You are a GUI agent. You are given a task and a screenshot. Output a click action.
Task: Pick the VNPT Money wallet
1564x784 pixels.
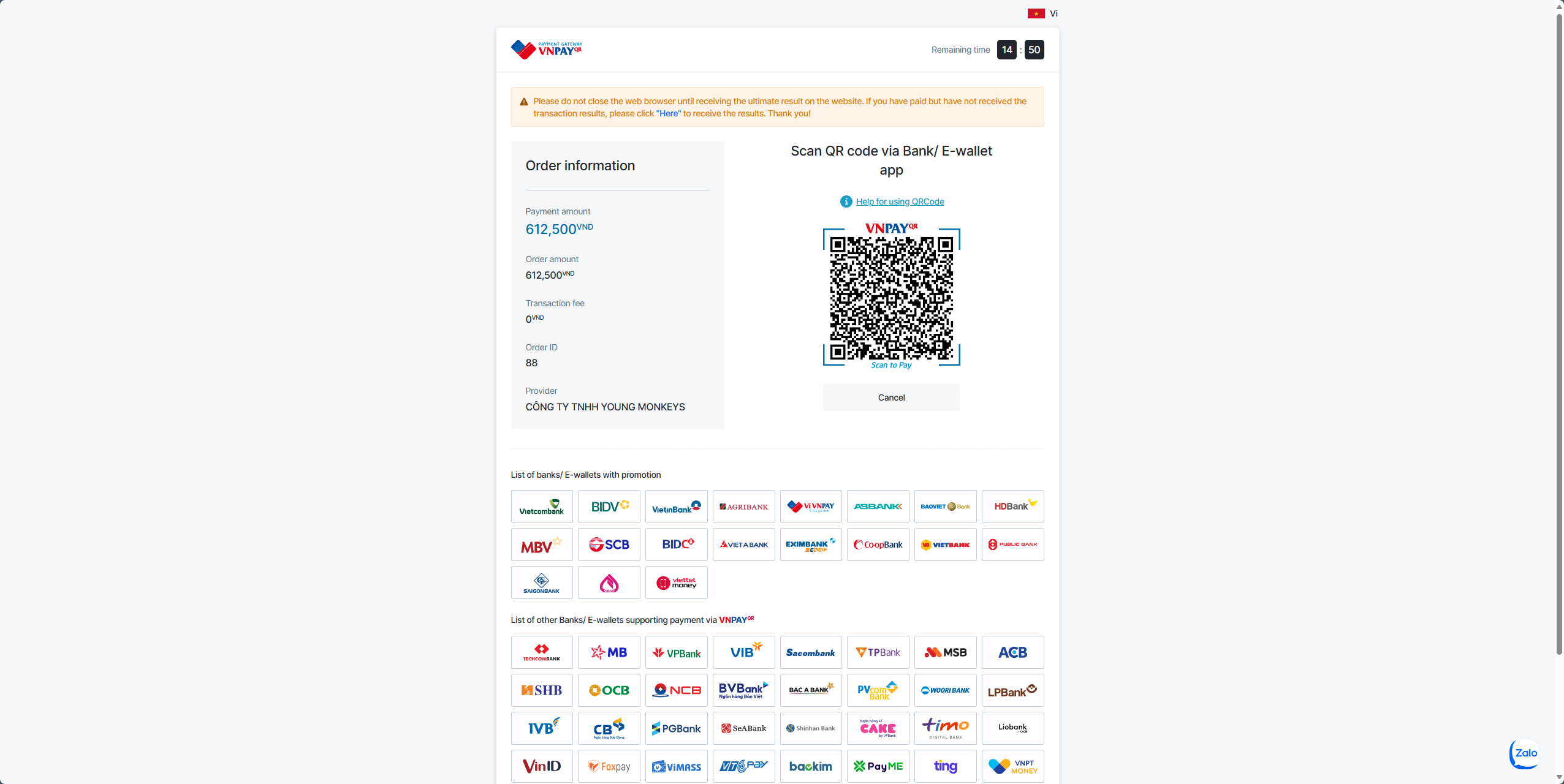(1013, 766)
